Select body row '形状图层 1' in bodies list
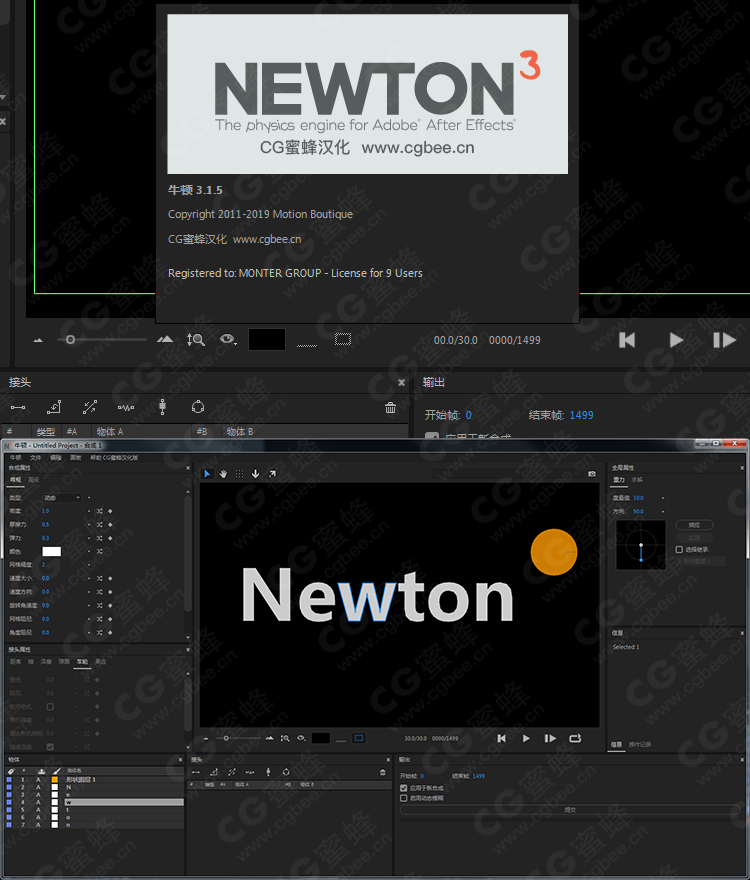This screenshot has height=880, width=750. [x=94, y=780]
